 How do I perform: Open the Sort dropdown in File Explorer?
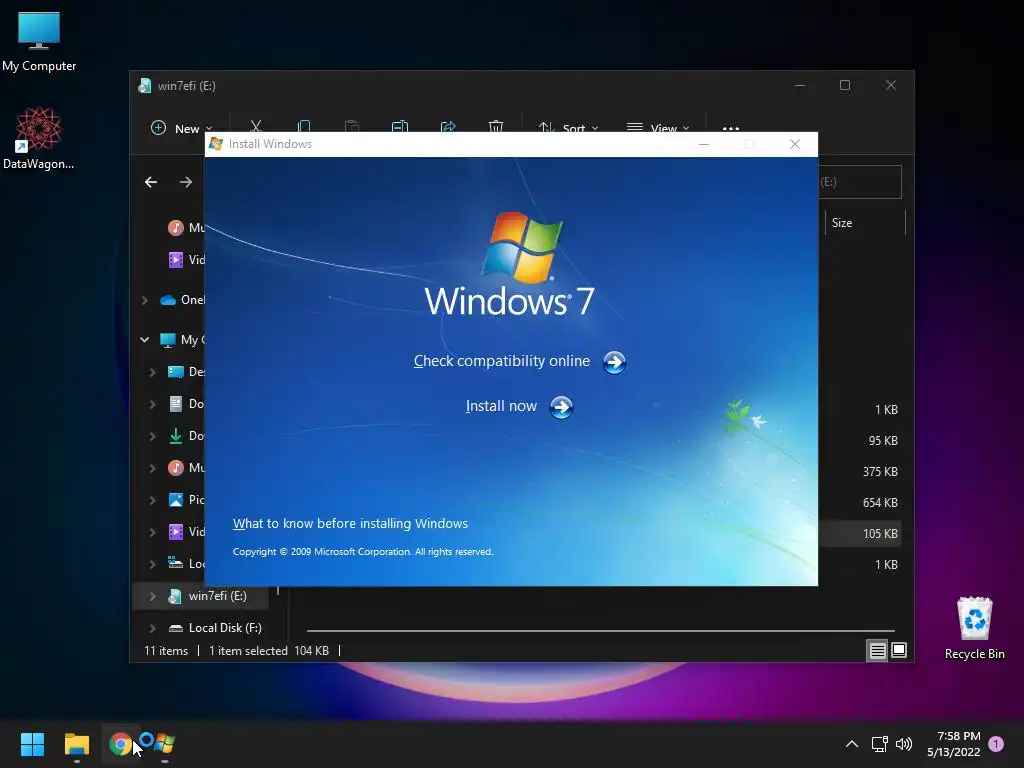point(568,128)
